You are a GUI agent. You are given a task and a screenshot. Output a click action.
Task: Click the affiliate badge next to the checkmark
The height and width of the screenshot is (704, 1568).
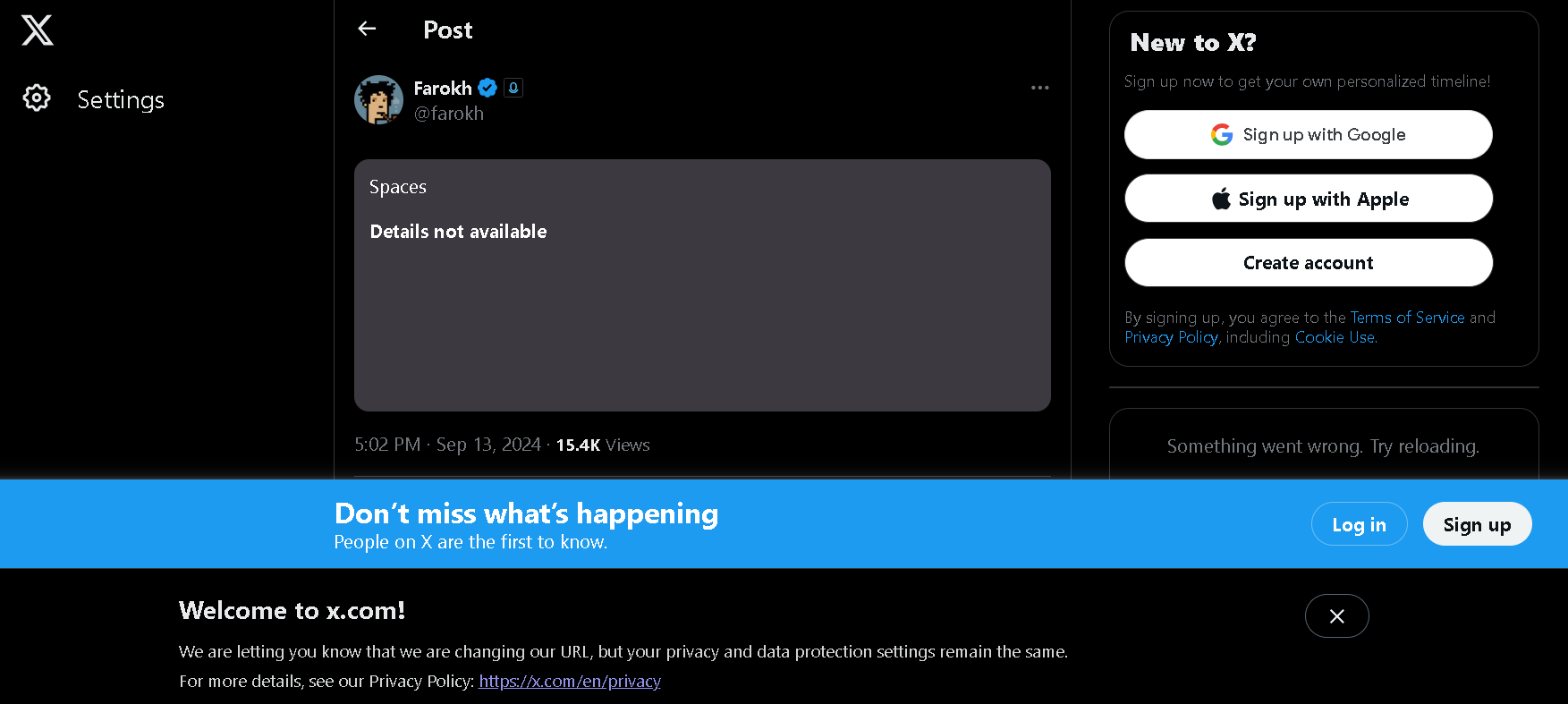pos(513,88)
